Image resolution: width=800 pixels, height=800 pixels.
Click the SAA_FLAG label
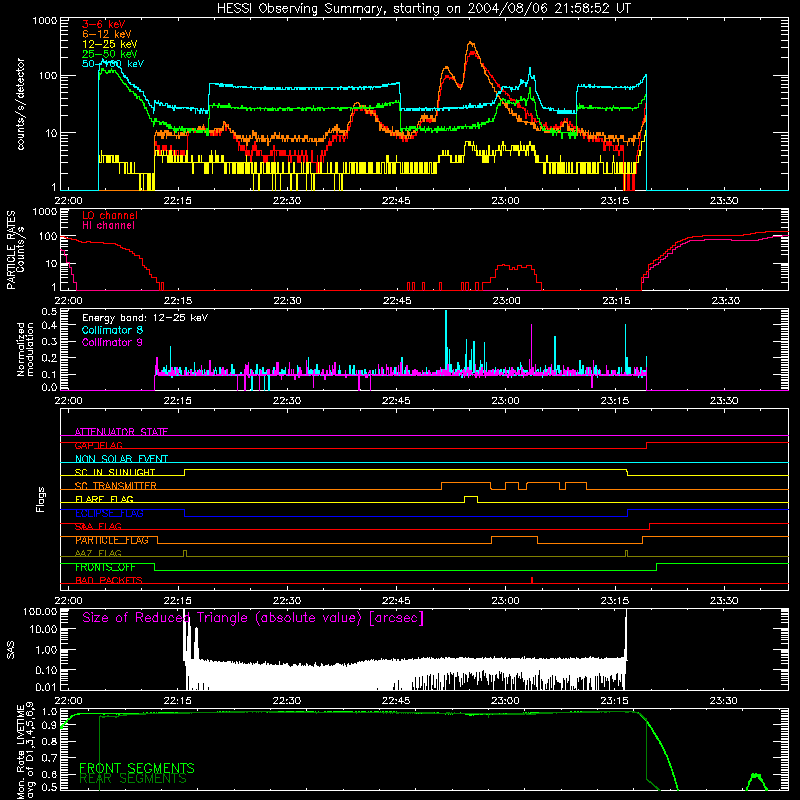98,526
